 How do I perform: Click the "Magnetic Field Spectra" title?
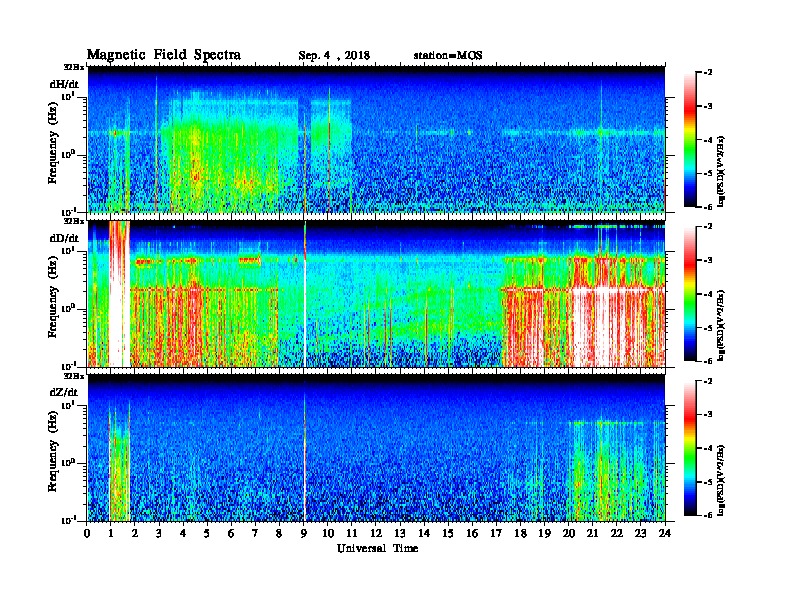164,55
